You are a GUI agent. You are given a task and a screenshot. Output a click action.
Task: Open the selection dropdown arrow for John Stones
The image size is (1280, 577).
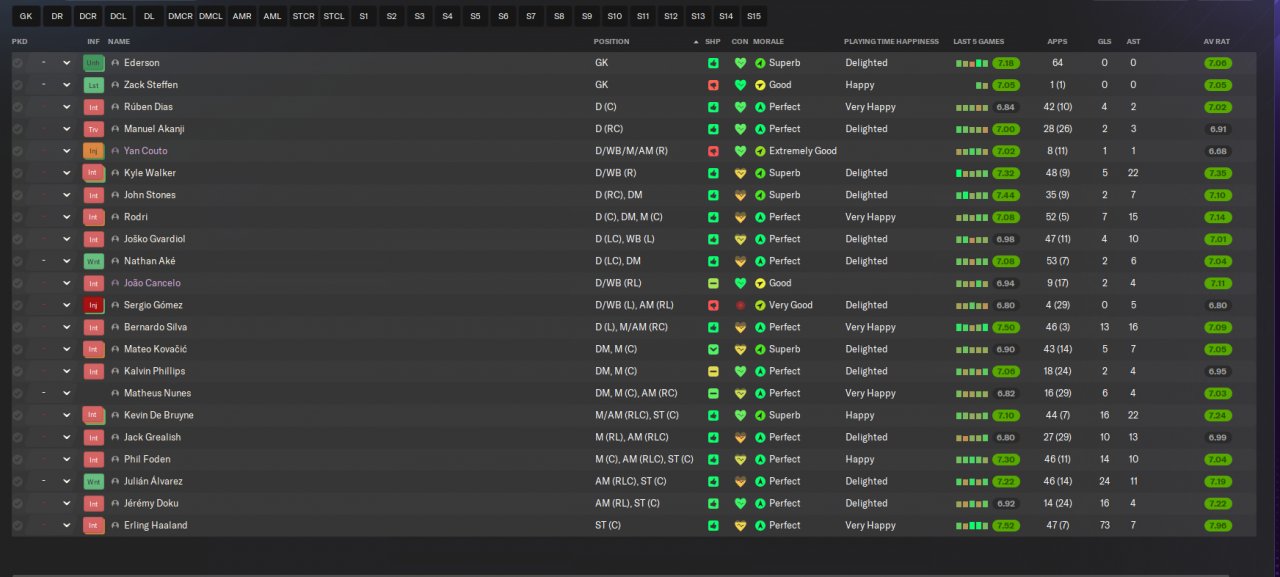pyautogui.click(x=67, y=195)
